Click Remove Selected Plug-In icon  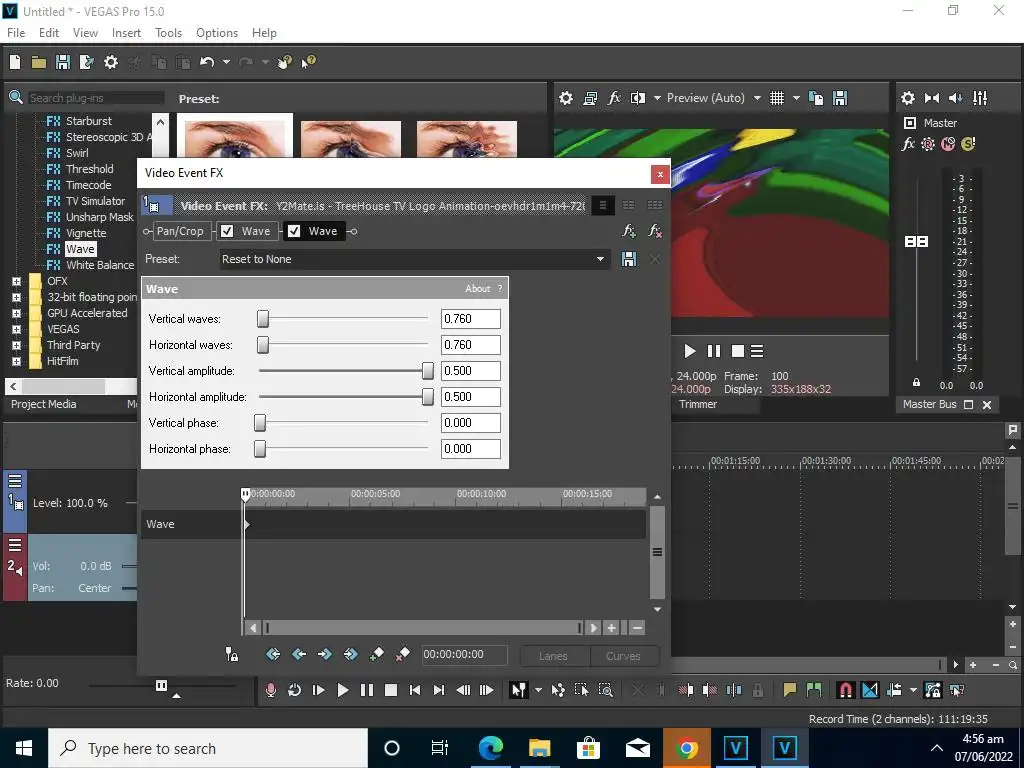(654, 231)
